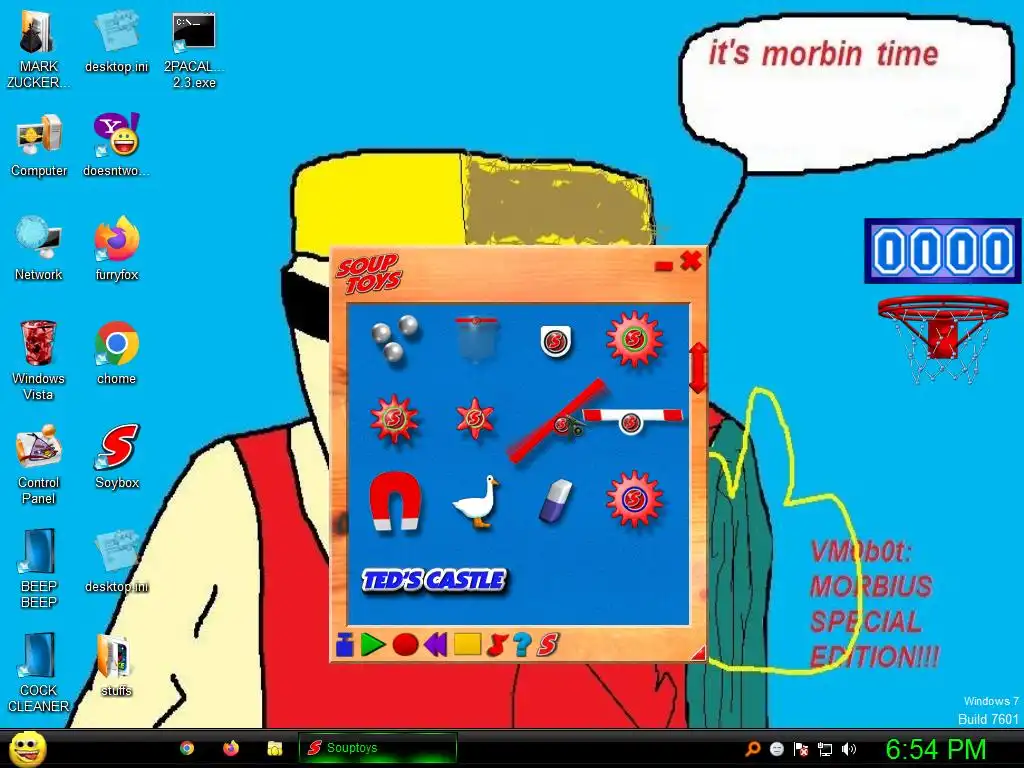Select the COCK CLEANER desktop shortcut
The image size is (1024, 768).
[x=39, y=673]
